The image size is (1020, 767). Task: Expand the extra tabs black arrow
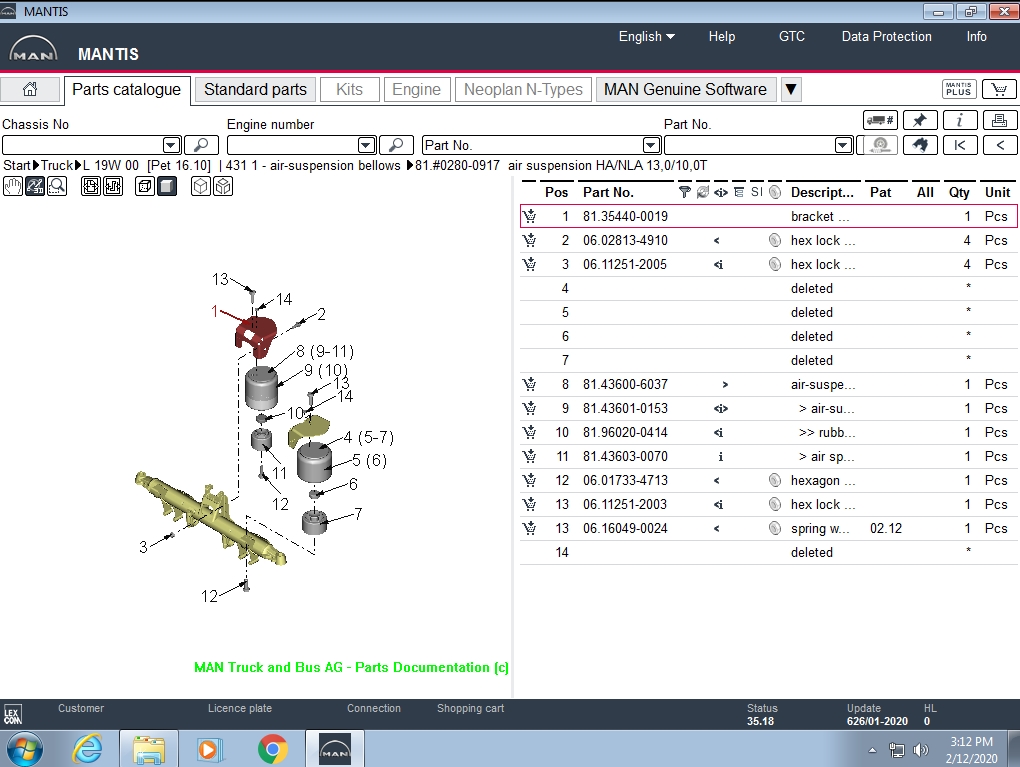tap(790, 89)
